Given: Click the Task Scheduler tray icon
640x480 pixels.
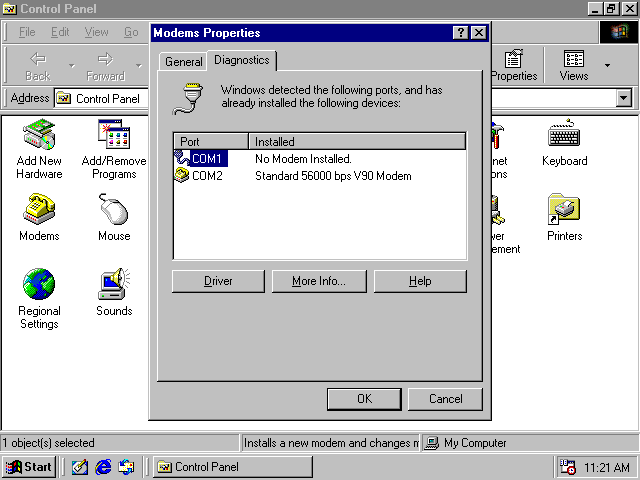Looking at the screenshot, I should pyautogui.click(x=567, y=467).
